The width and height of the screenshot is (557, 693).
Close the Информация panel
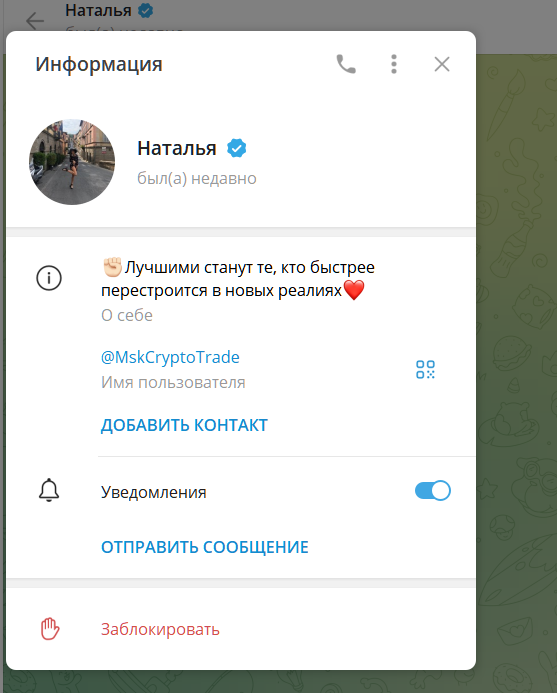(x=442, y=65)
